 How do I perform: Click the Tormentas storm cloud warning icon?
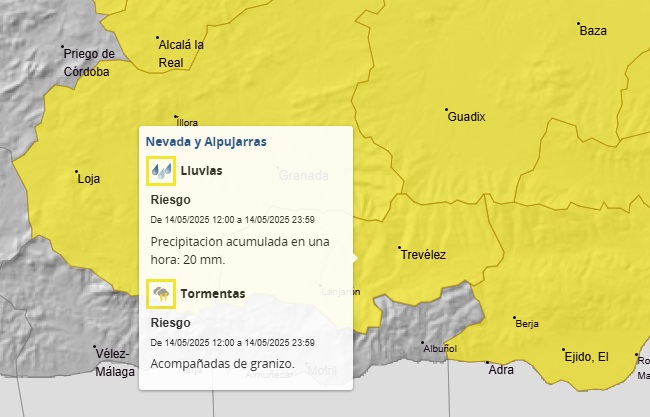click(x=161, y=294)
